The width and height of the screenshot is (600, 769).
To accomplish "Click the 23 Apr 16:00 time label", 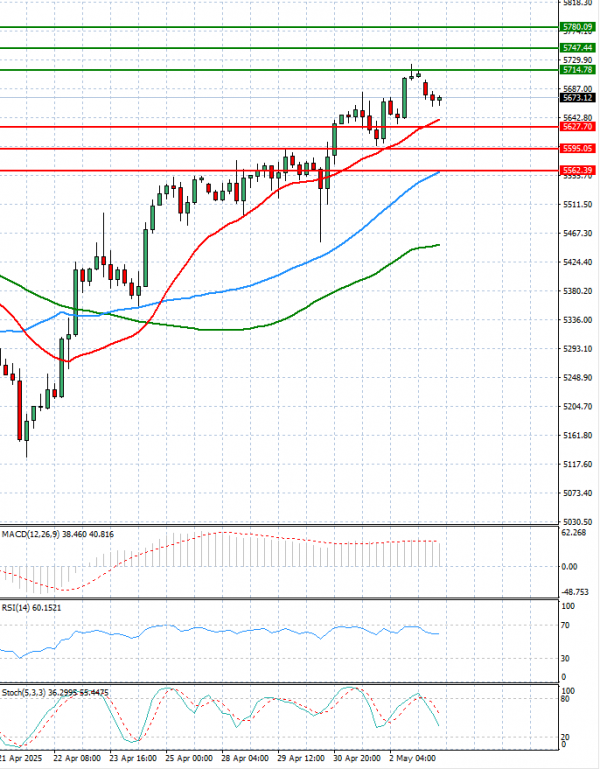I will pyautogui.click(x=133, y=758).
